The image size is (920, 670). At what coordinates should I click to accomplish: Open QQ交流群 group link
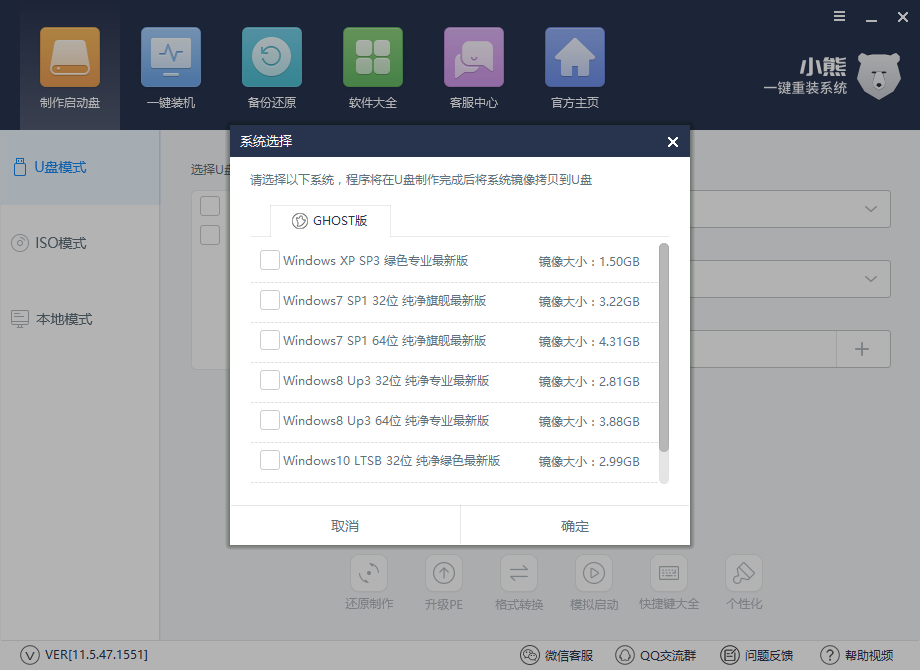[655, 655]
